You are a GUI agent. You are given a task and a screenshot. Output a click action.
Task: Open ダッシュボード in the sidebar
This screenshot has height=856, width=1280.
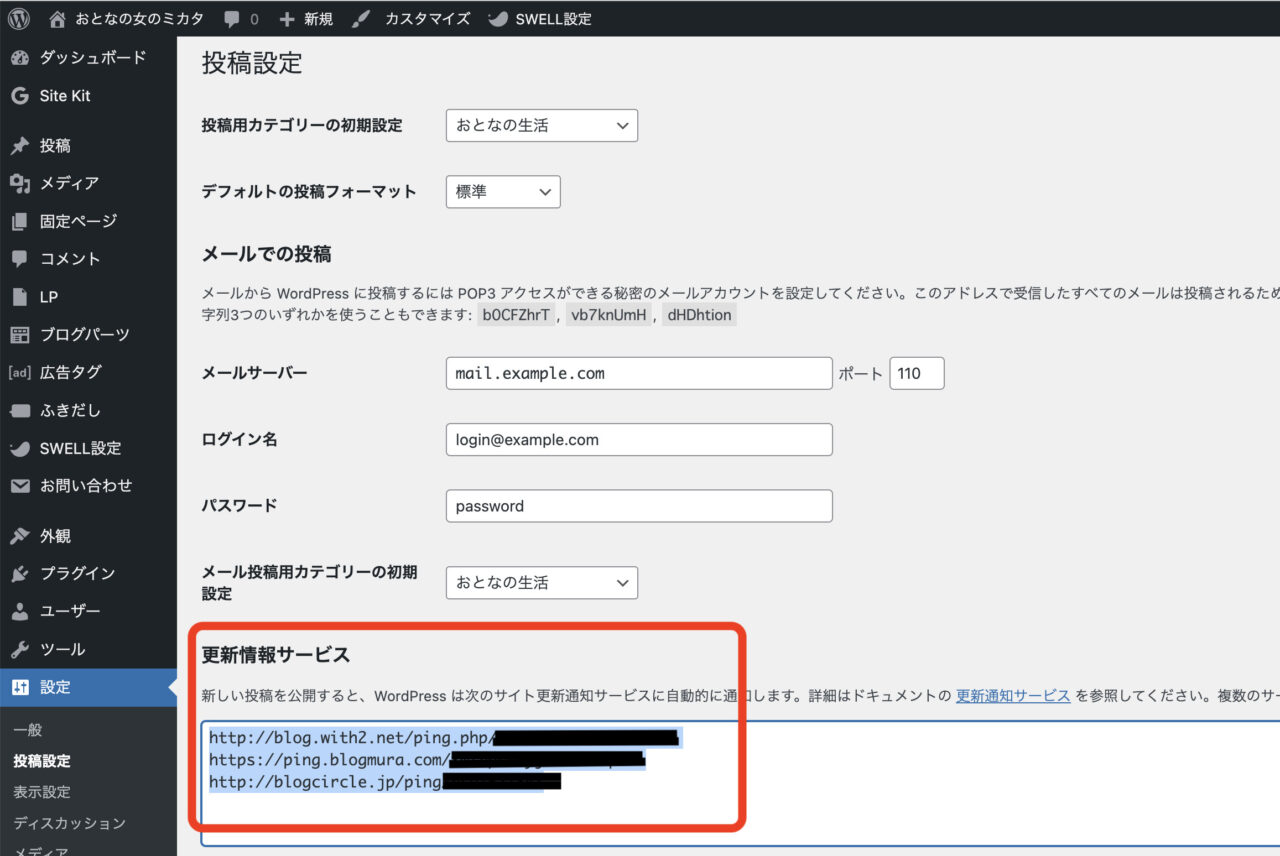92,58
